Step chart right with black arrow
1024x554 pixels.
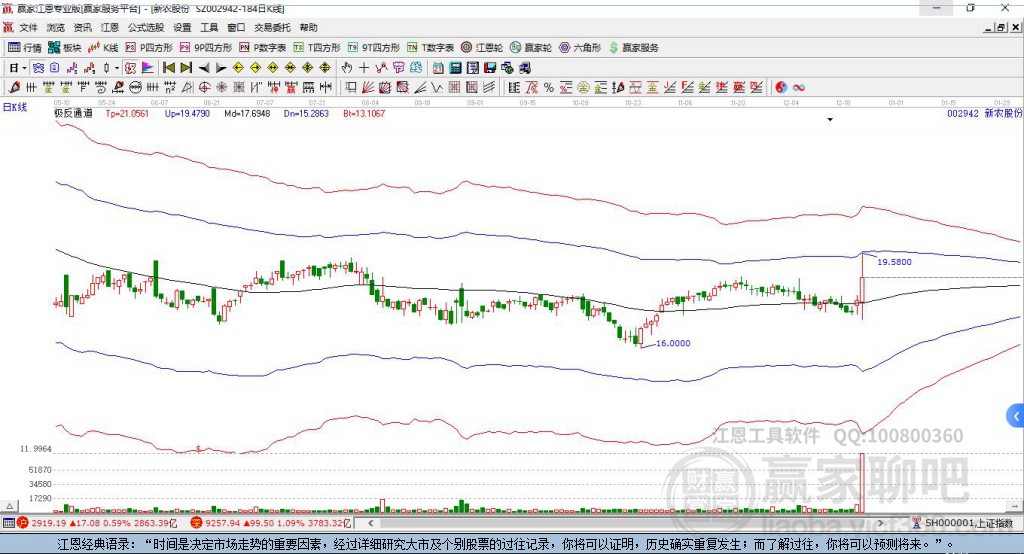point(221,68)
